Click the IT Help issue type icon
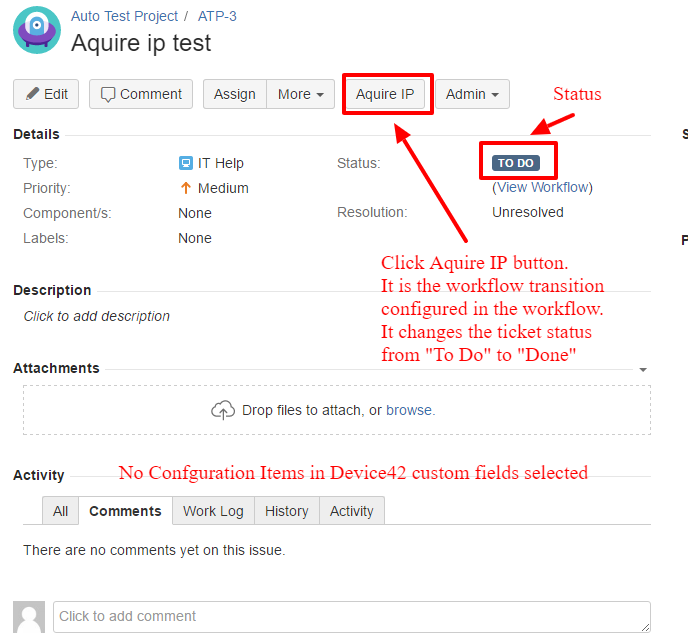This screenshot has width=688, height=642. pos(185,163)
